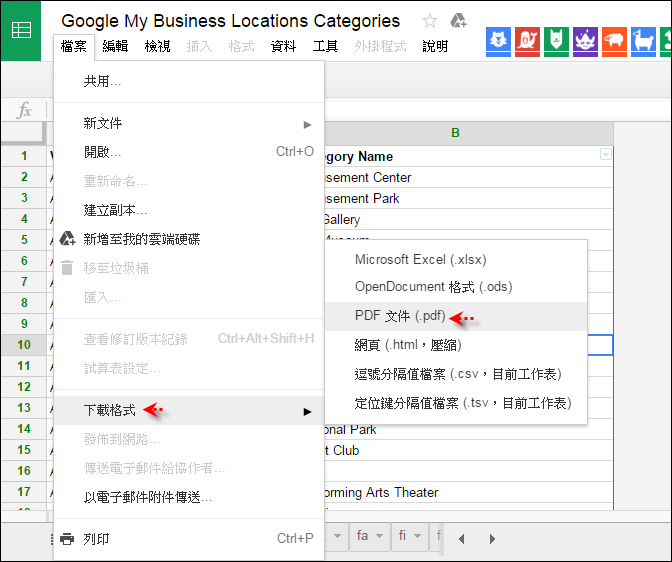Select column B header
Image resolution: width=672 pixels, height=562 pixels.
(x=455, y=133)
